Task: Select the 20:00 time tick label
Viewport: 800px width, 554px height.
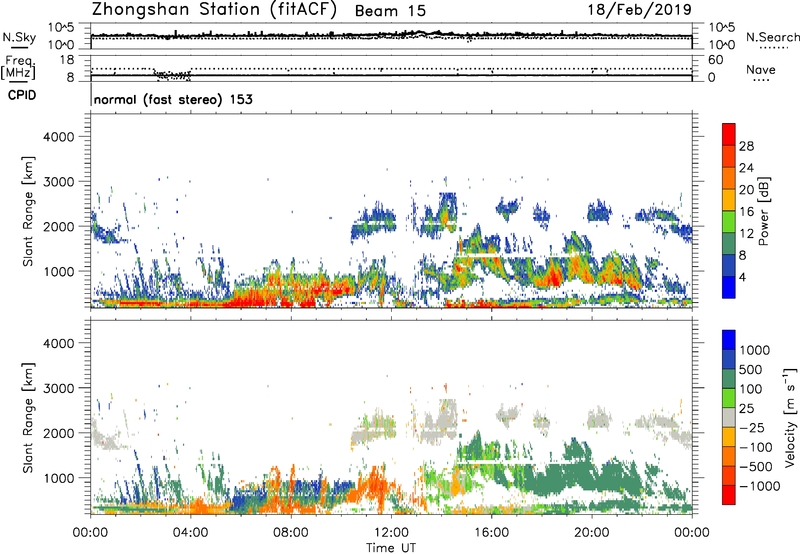Action: coord(591,533)
